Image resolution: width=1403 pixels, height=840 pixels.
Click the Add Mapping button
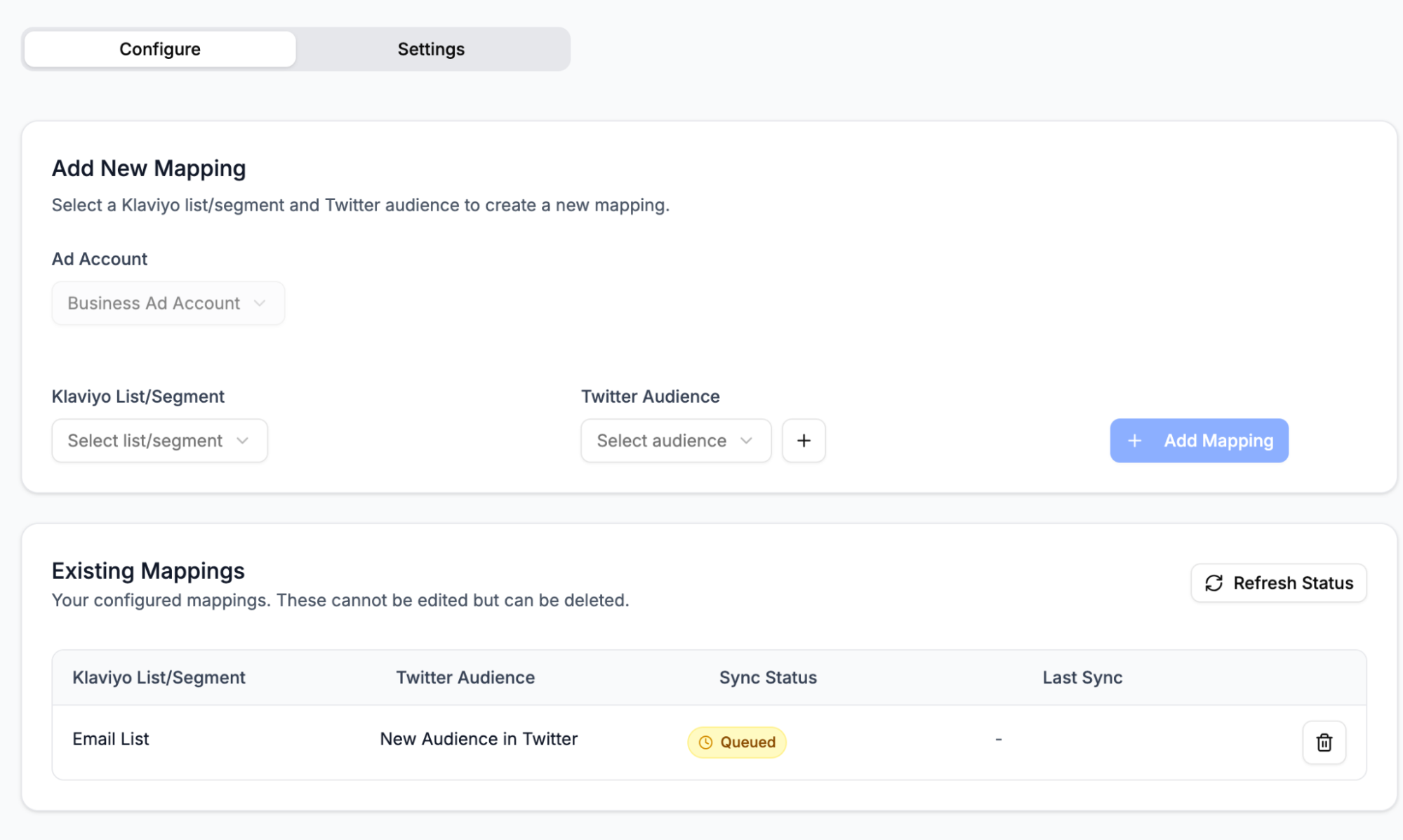tap(1199, 441)
